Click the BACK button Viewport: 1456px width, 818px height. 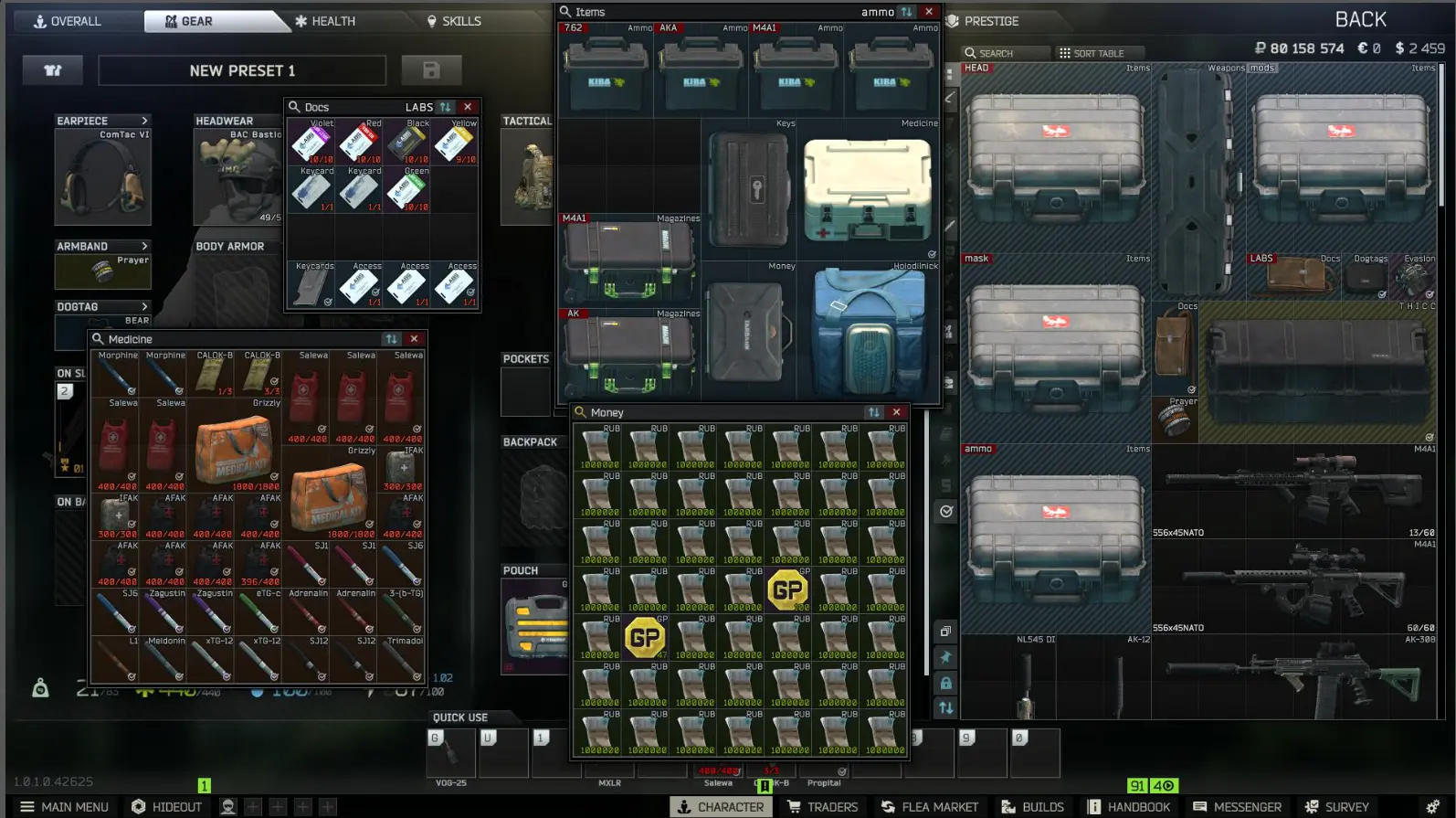(x=1361, y=19)
